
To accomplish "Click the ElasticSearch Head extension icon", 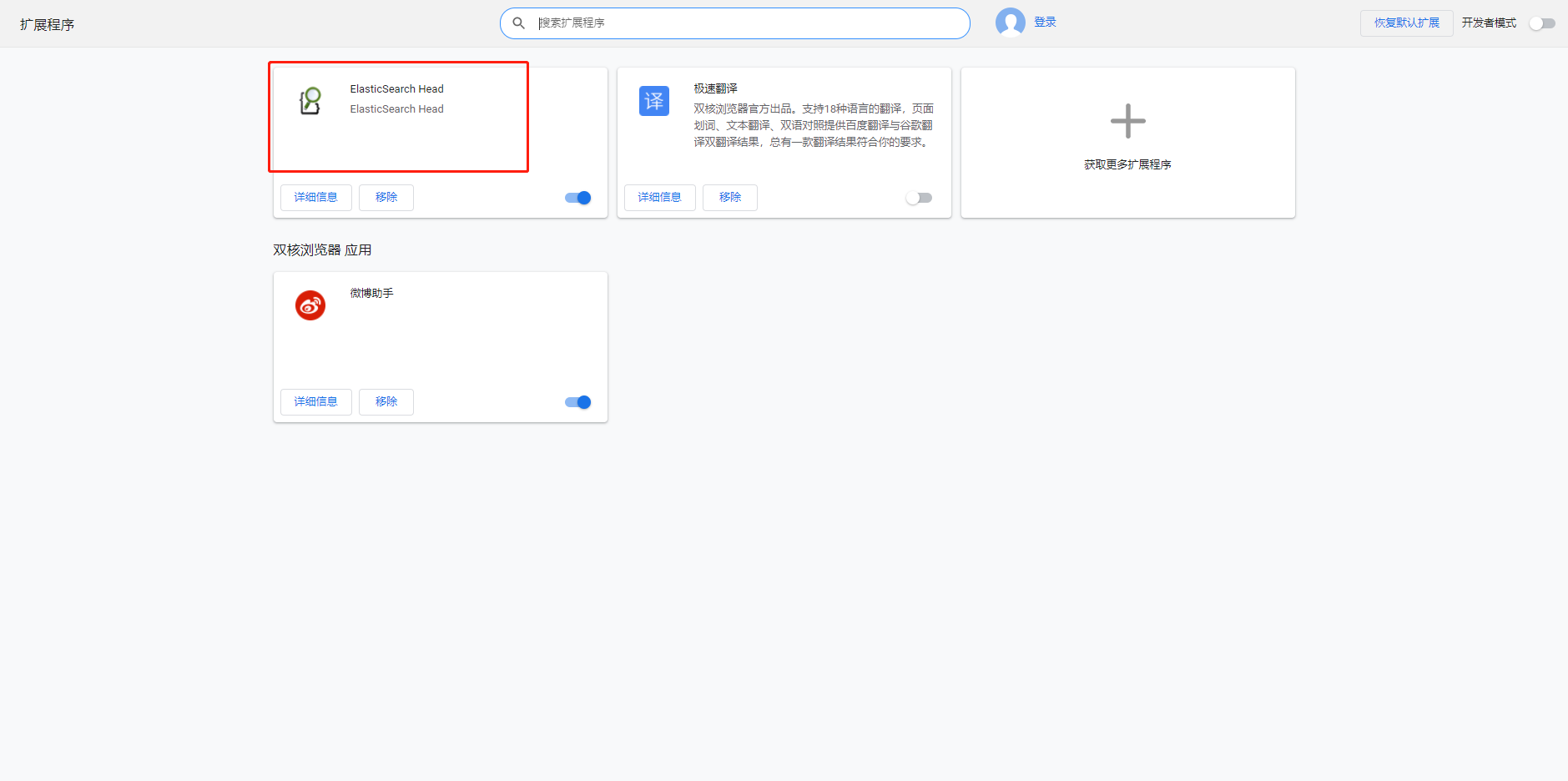I will click(x=310, y=101).
